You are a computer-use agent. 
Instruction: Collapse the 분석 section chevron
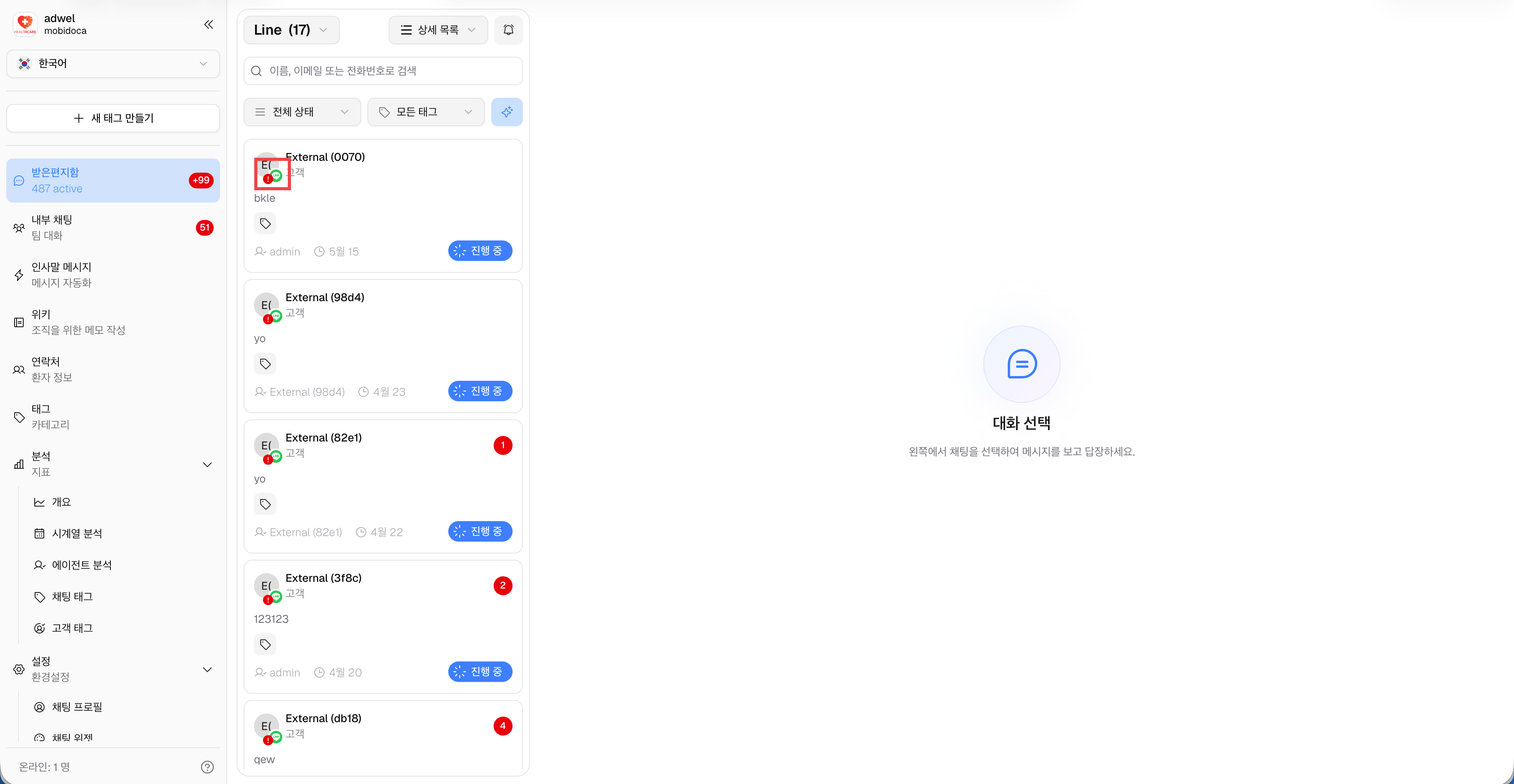pos(207,464)
